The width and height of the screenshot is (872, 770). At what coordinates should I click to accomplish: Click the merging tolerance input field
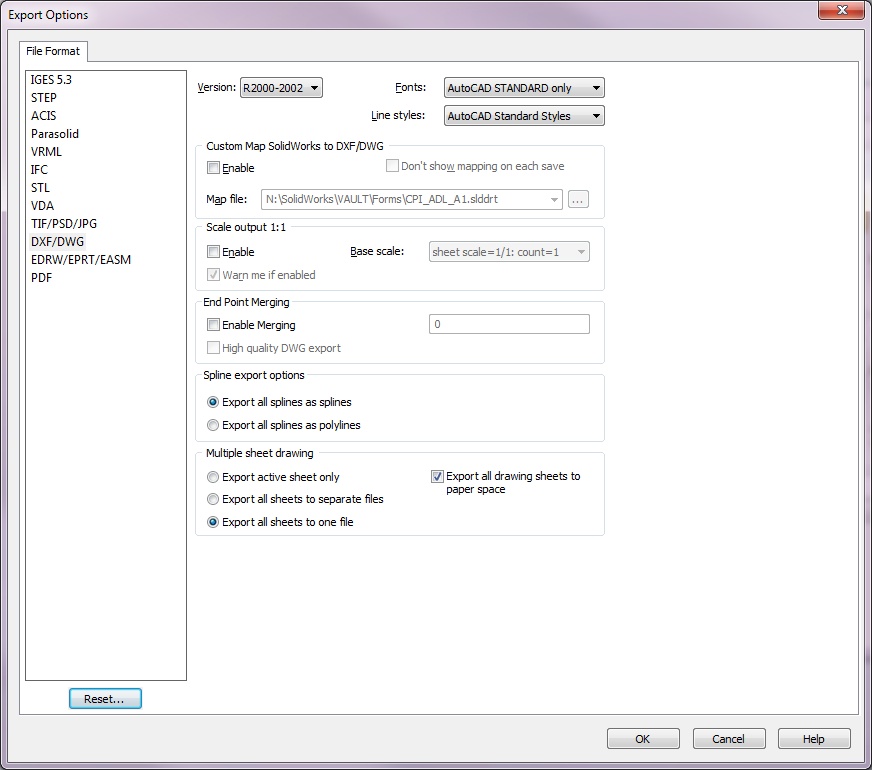(x=509, y=324)
